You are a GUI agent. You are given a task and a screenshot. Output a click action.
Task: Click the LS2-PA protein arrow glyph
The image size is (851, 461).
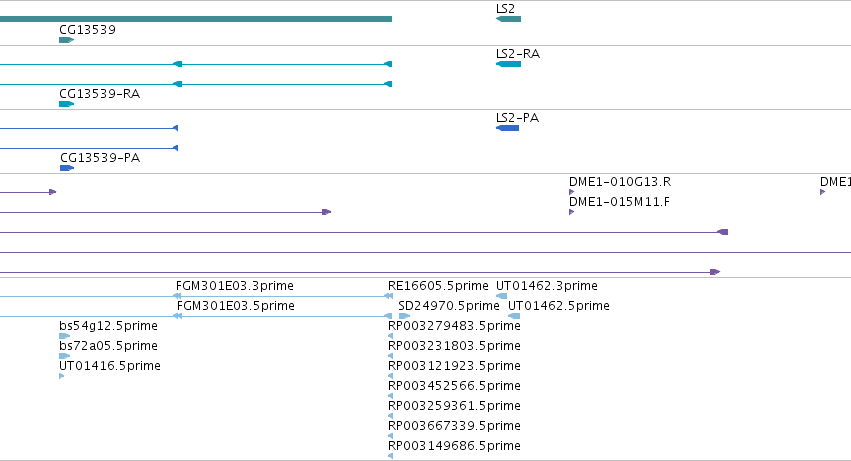pos(507,128)
